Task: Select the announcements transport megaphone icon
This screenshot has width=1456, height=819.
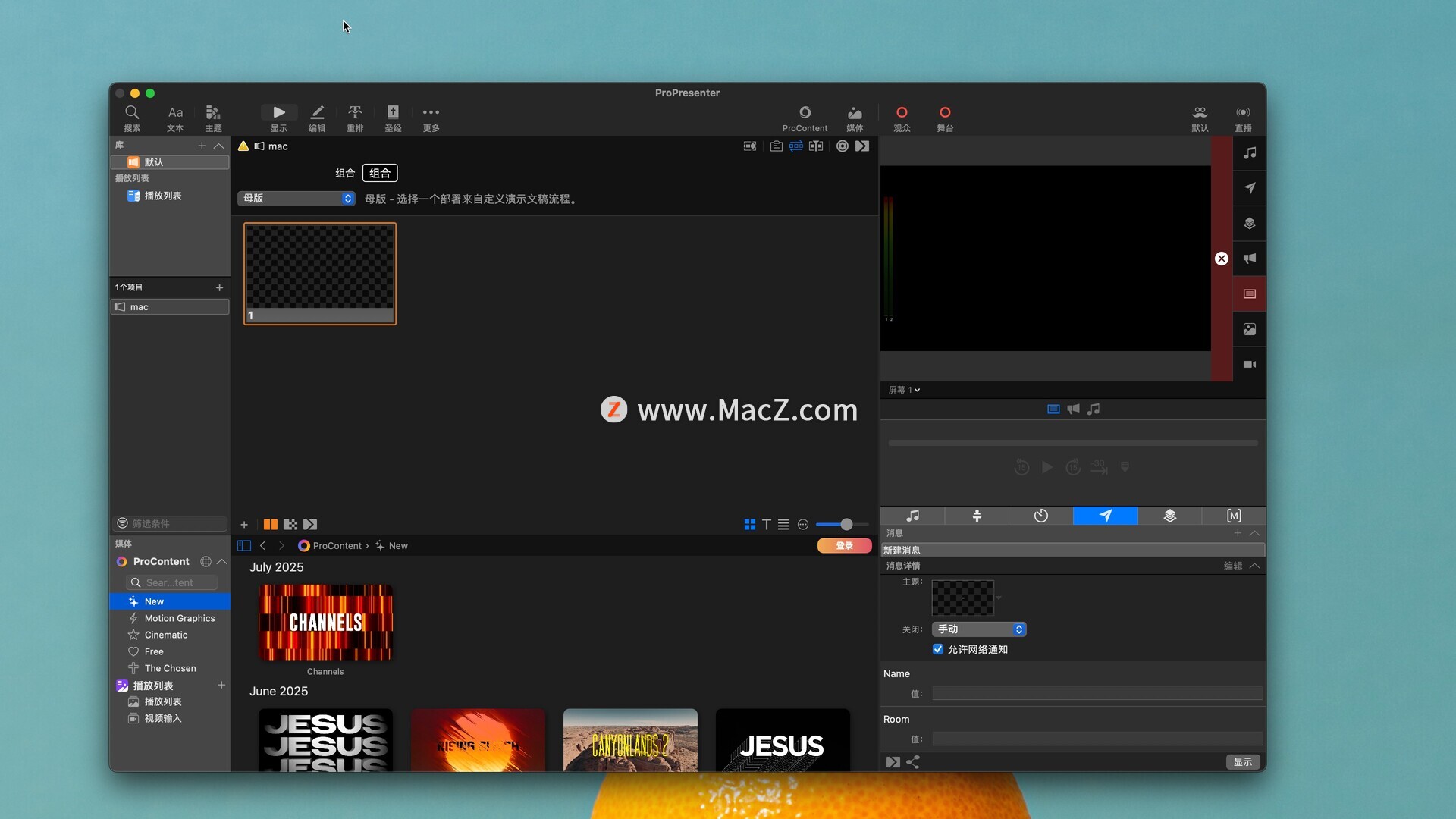Action: click(x=1073, y=409)
